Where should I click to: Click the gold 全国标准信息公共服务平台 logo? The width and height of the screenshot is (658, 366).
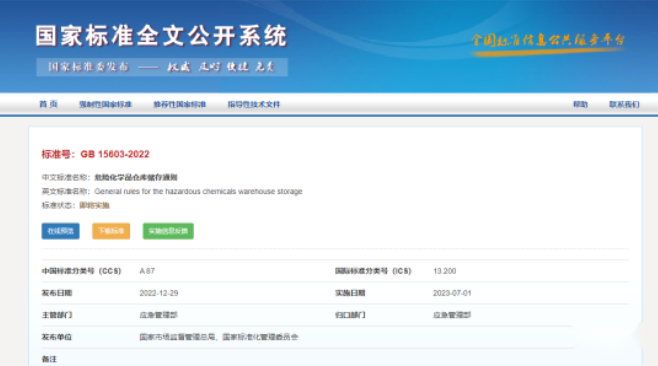tap(548, 44)
